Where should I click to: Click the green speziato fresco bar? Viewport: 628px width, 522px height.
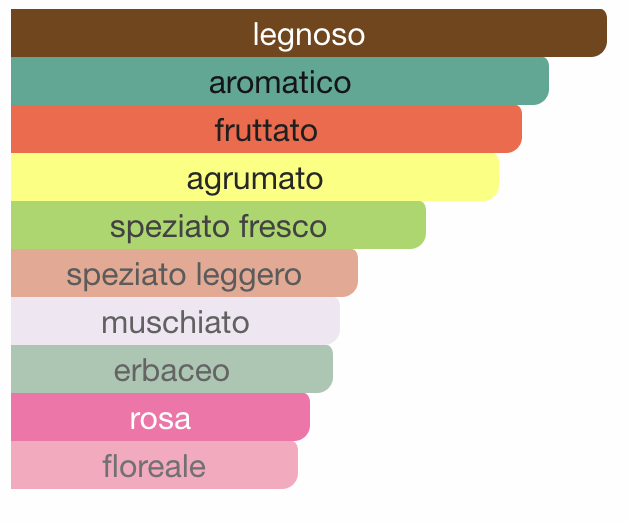point(218,225)
